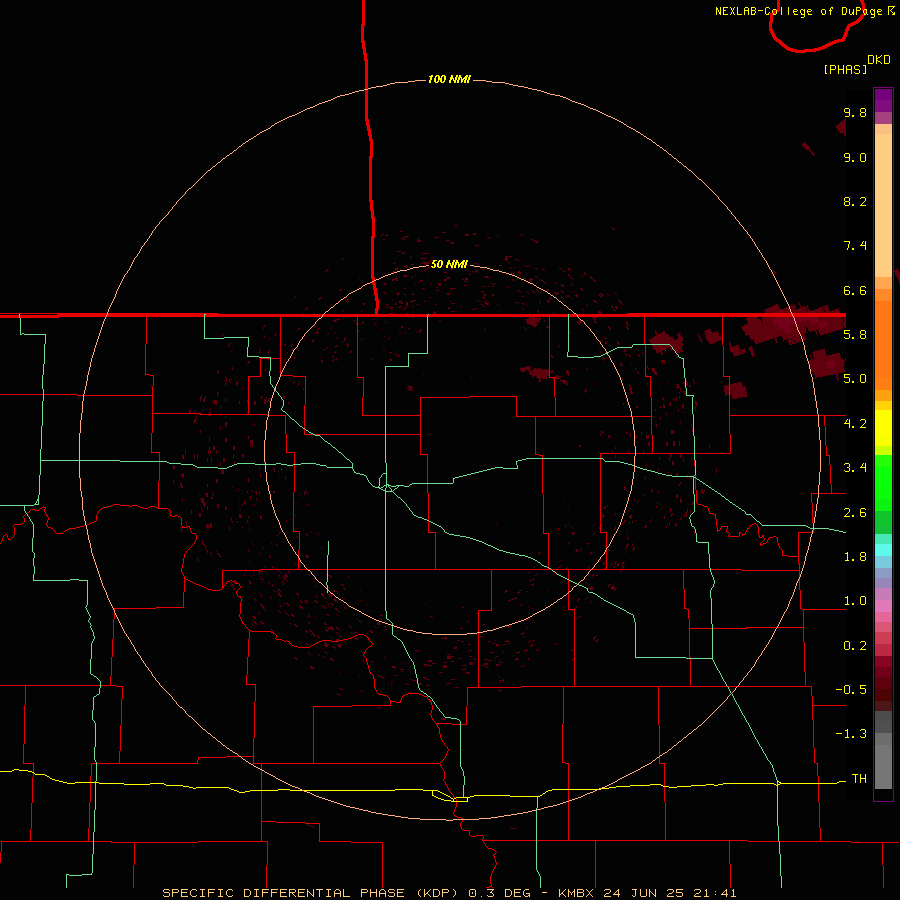The width and height of the screenshot is (900, 900).
Task: Click the TH threshold label on the scale
Action: coord(859,779)
